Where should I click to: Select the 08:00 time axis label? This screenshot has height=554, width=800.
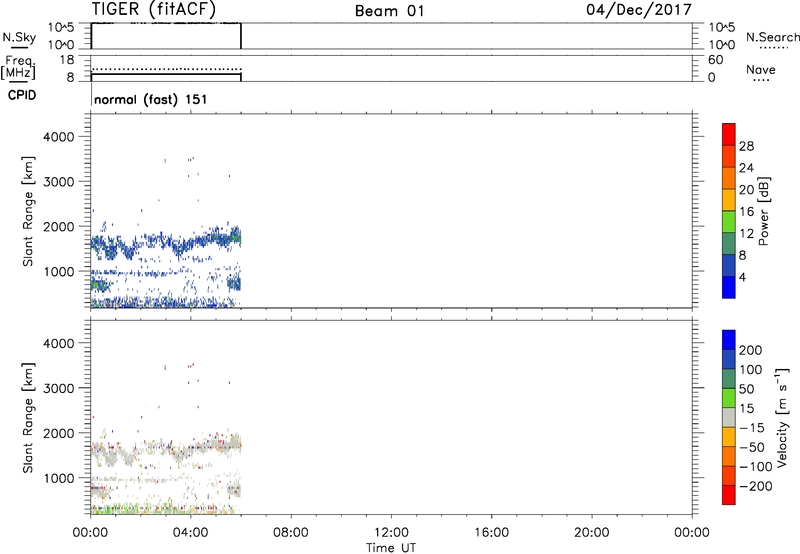click(291, 533)
